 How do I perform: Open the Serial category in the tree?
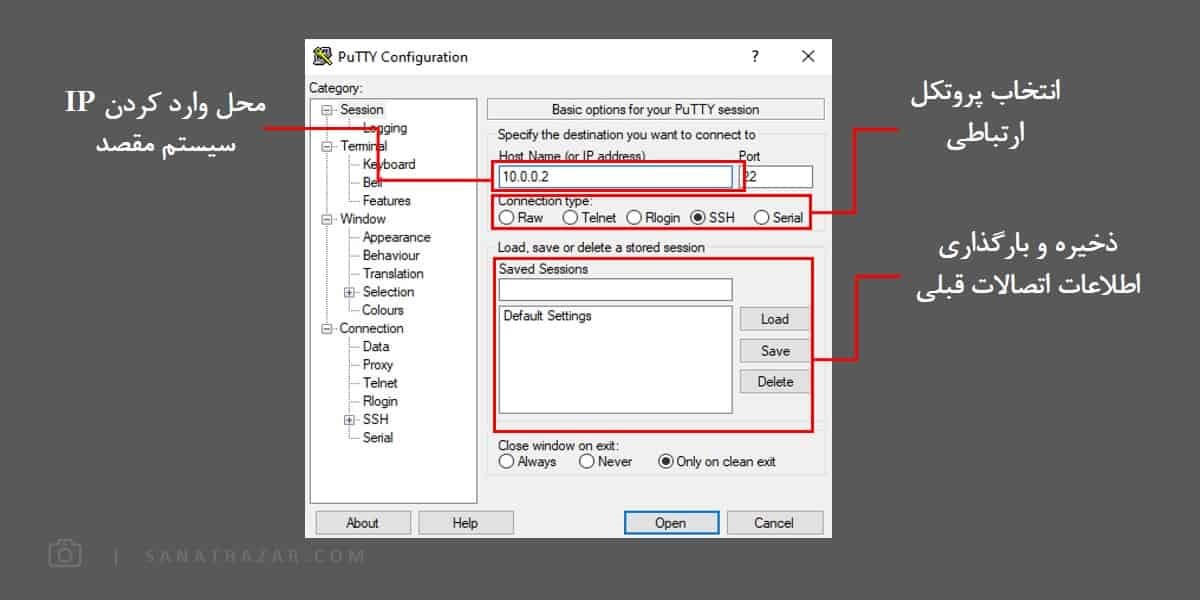pos(378,438)
